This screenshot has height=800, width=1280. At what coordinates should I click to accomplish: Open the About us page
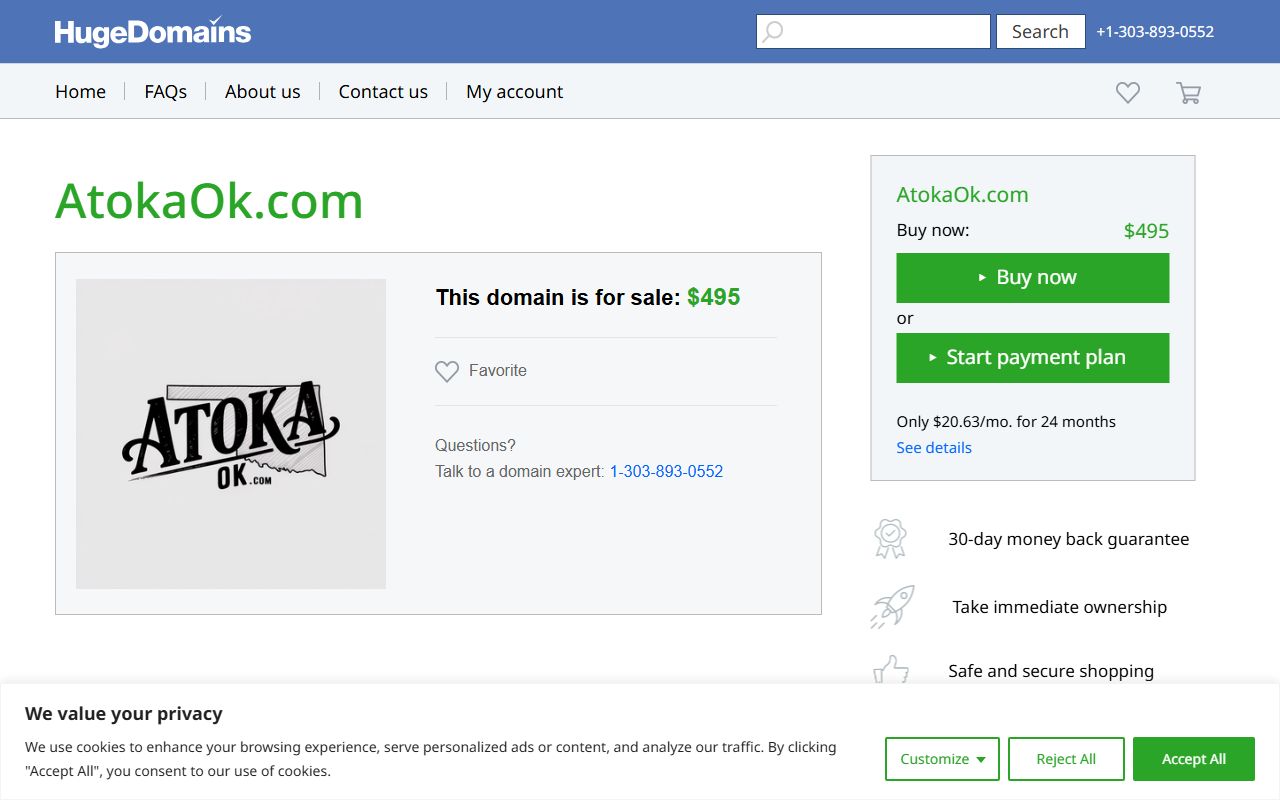pyautogui.click(x=262, y=92)
